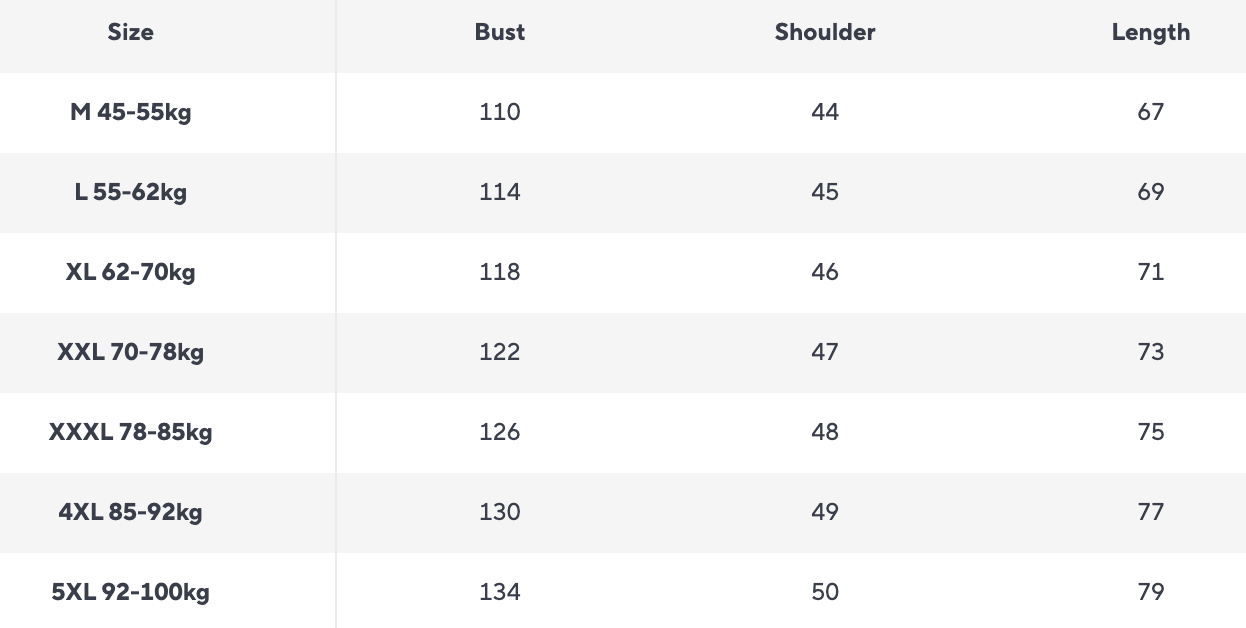The image size is (1246, 628).
Task: Select the M 45-55kg size row label
Action: 131,112
